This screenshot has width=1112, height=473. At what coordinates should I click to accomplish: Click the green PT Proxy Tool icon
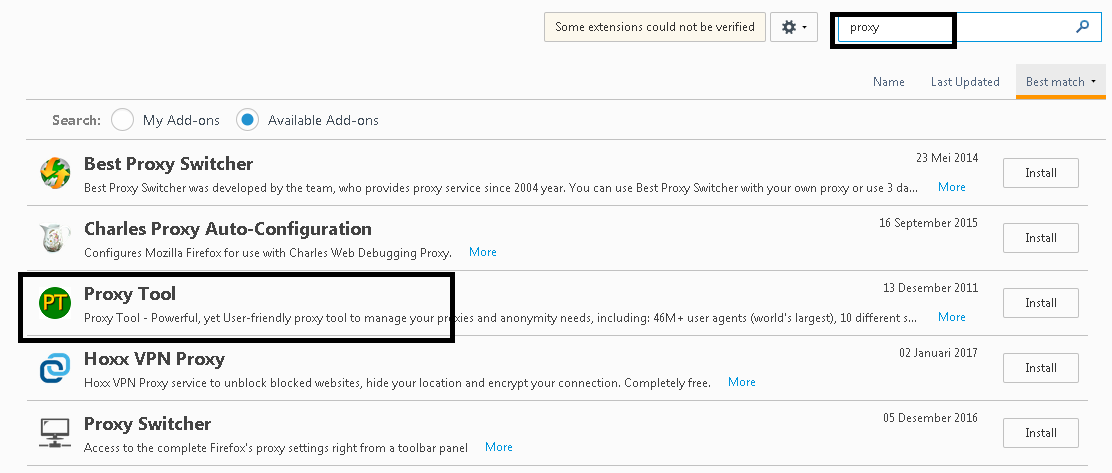coord(55,303)
